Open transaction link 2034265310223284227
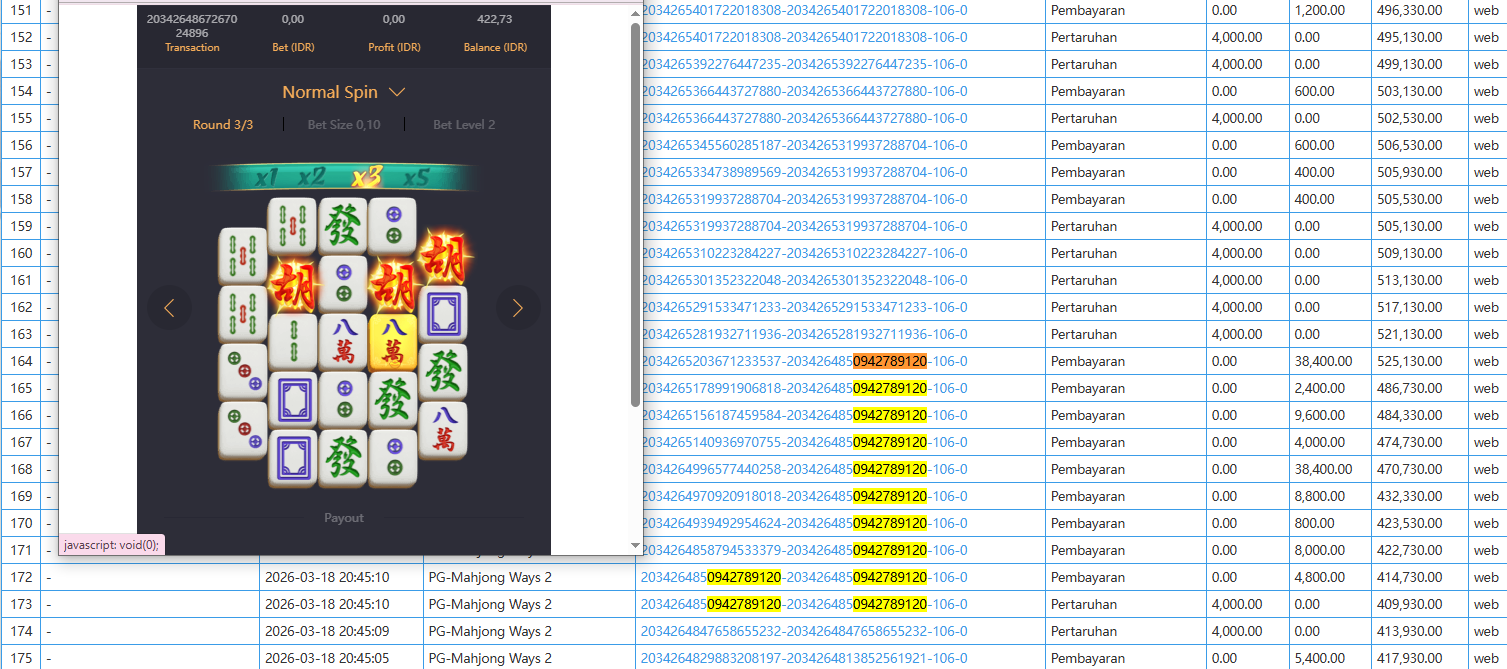The width and height of the screenshot is (1507, 669). click(804, 253)
